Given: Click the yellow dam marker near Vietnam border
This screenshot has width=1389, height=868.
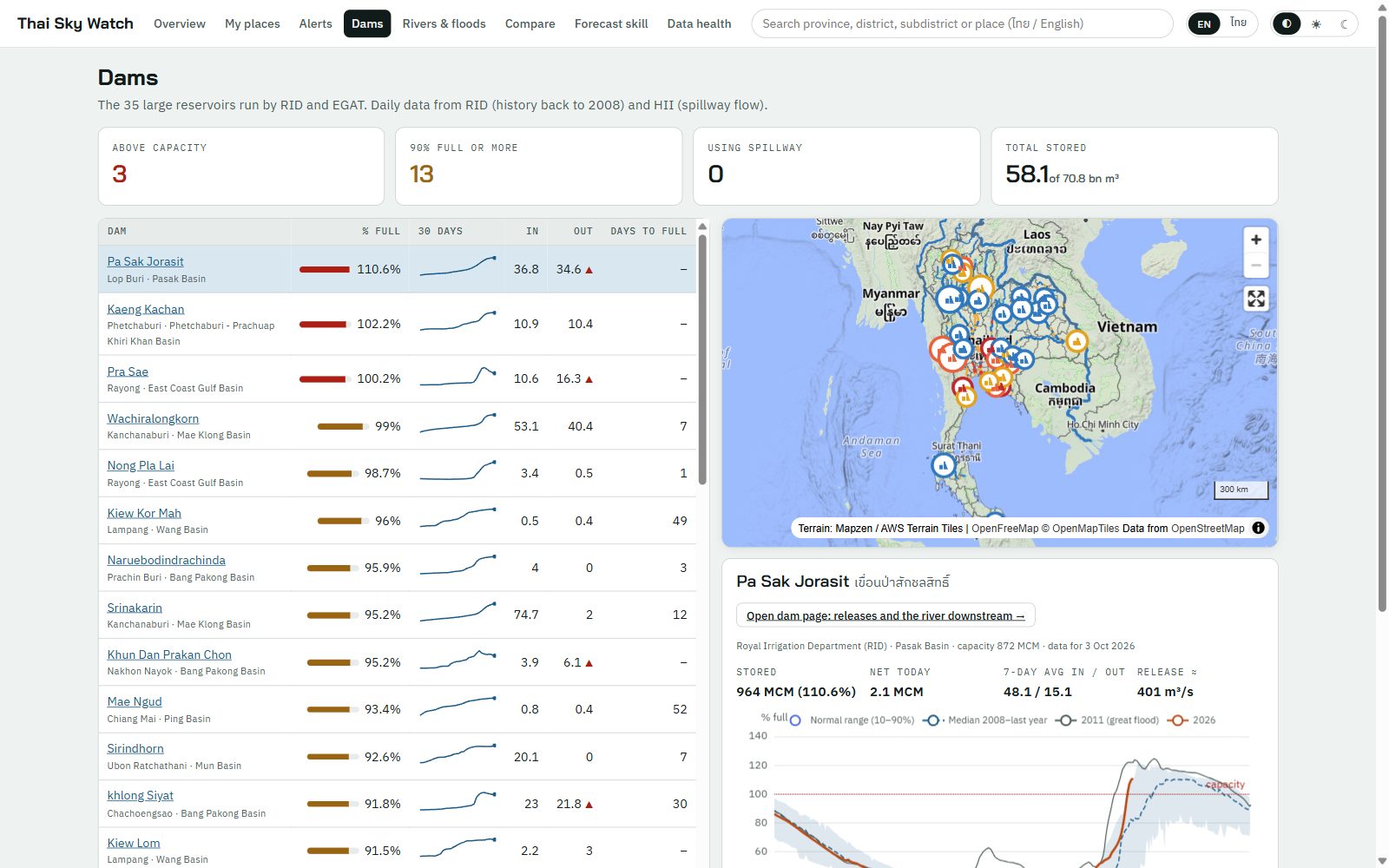Looking at the screenshot, I should [1076, 342].
